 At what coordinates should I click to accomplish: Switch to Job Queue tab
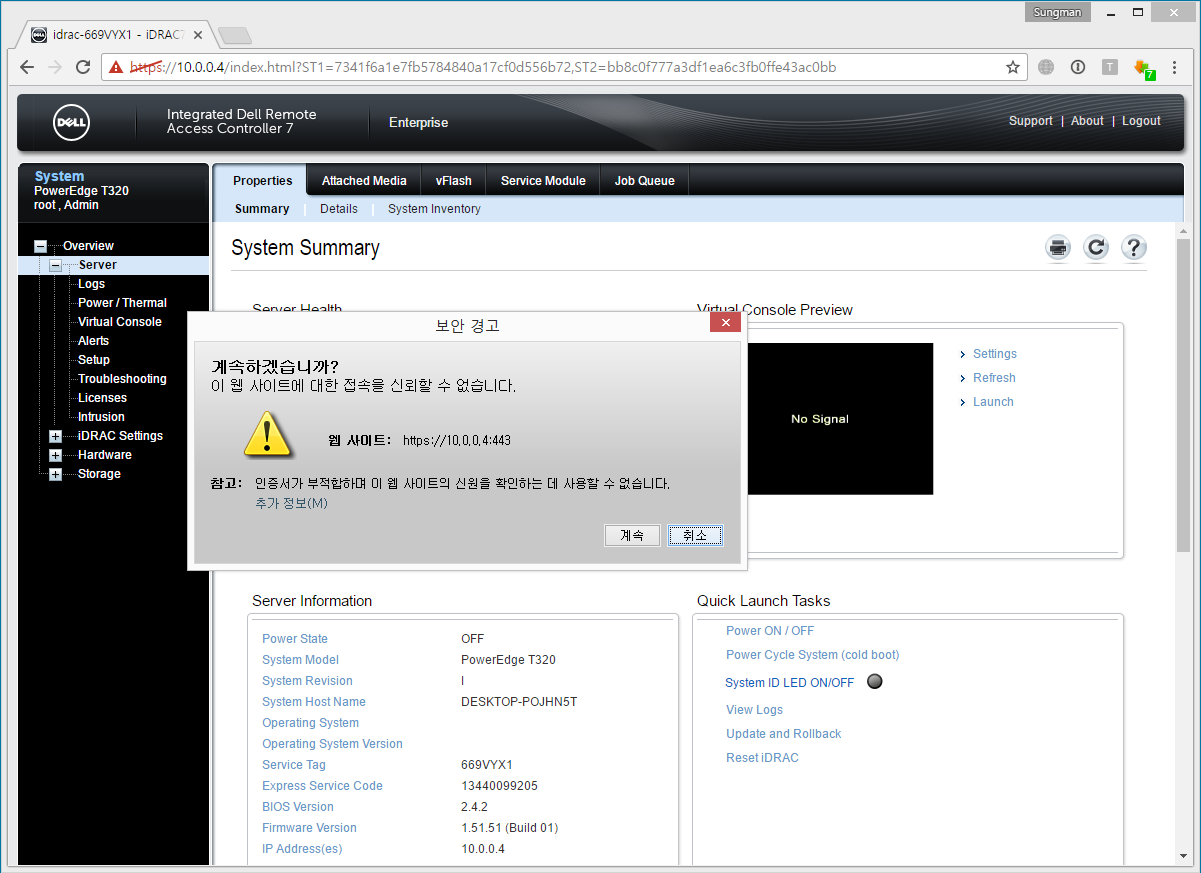[x=644, y=181]
